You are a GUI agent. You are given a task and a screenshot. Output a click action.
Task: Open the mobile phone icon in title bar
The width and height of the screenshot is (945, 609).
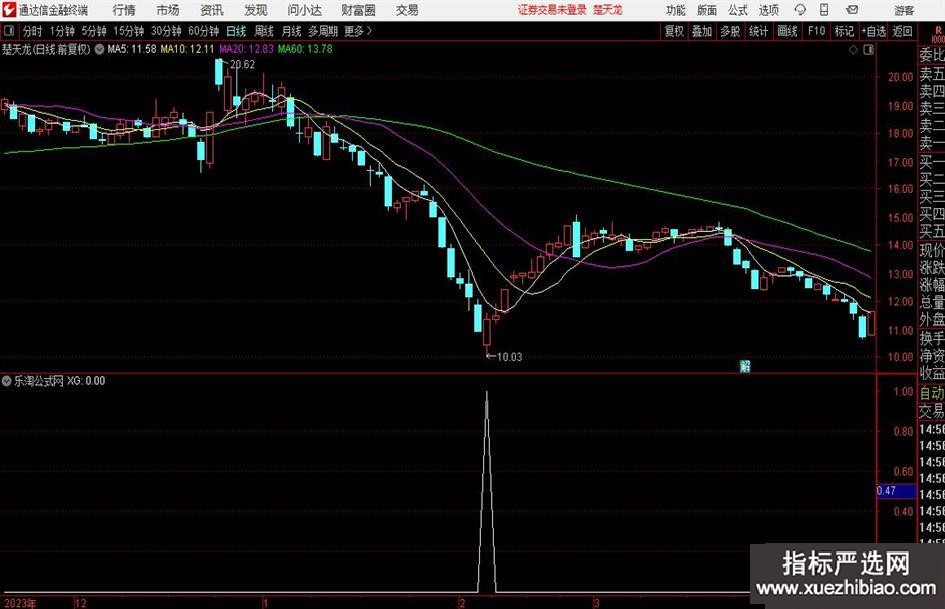824,10
